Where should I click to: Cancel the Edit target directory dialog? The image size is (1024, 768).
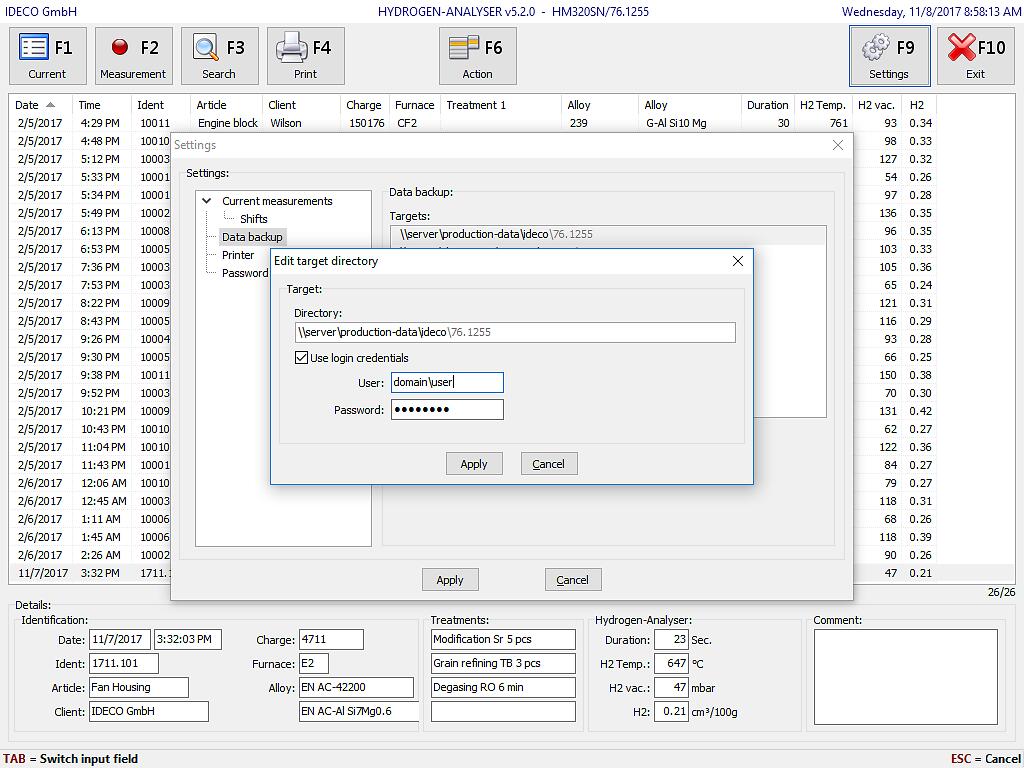548,464
